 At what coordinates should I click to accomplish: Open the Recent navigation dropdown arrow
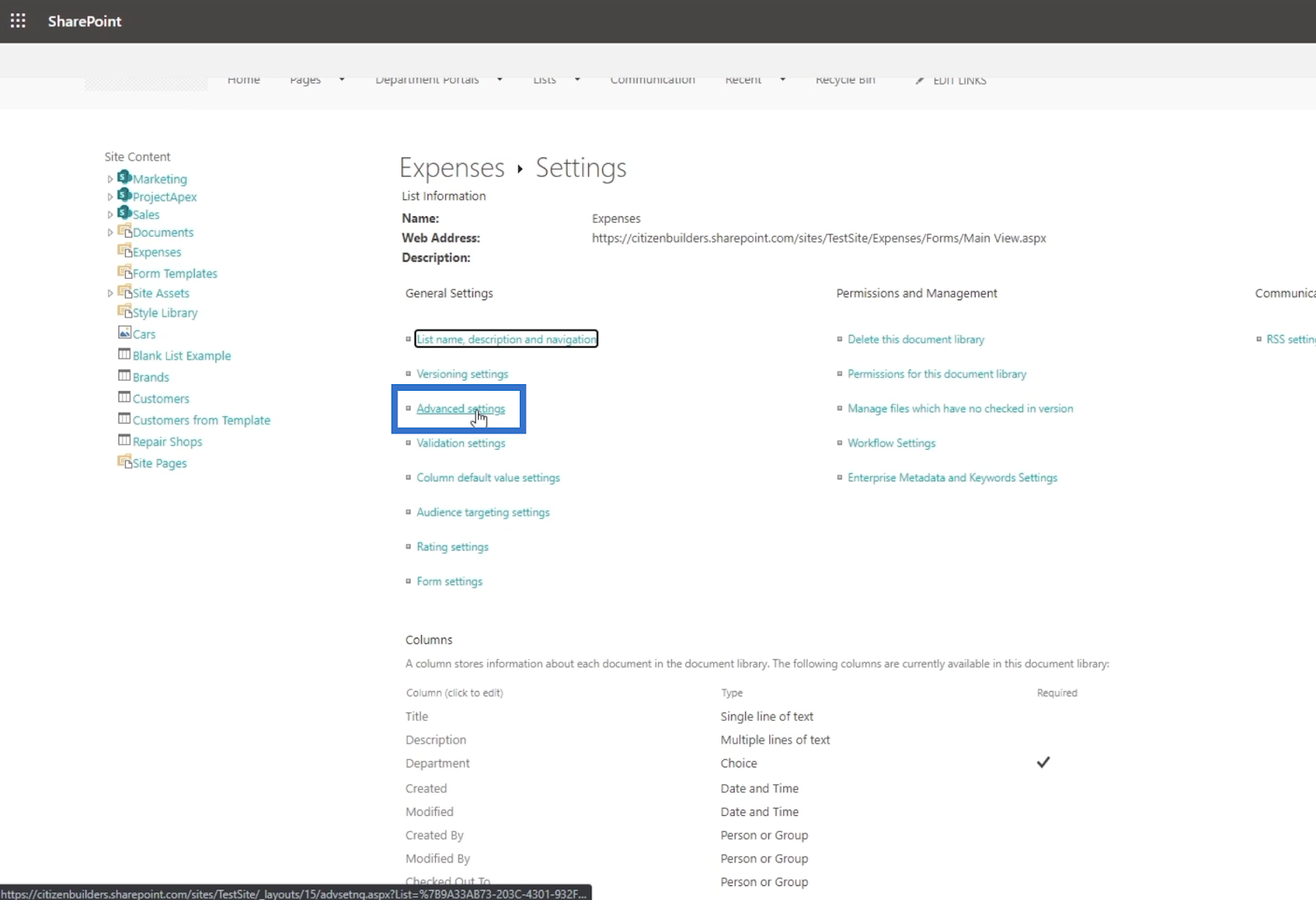782,80
